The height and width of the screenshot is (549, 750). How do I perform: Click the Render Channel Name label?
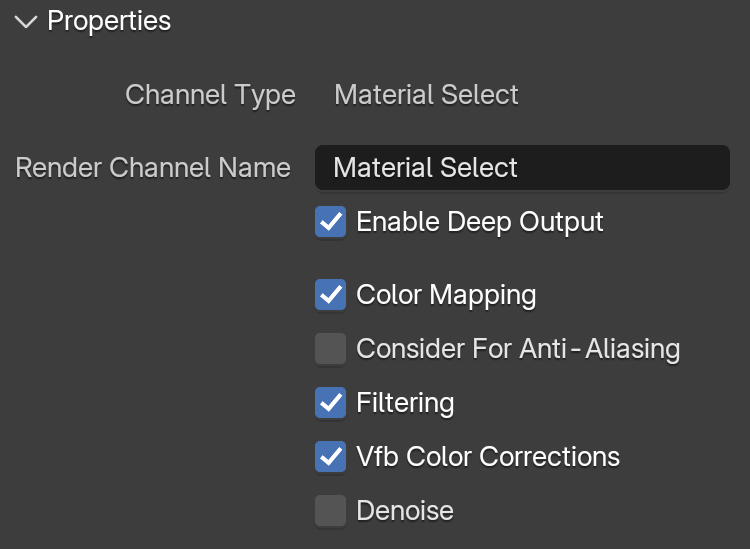153,168
